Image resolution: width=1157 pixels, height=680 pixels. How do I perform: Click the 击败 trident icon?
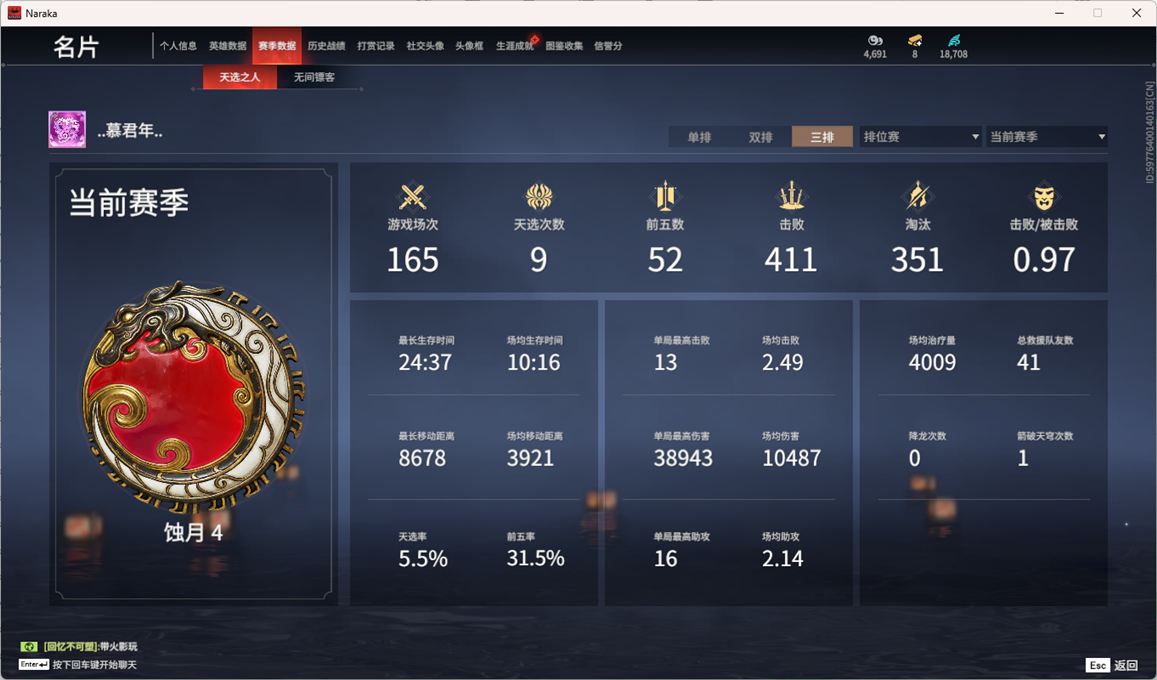click(x=791, y=196)
